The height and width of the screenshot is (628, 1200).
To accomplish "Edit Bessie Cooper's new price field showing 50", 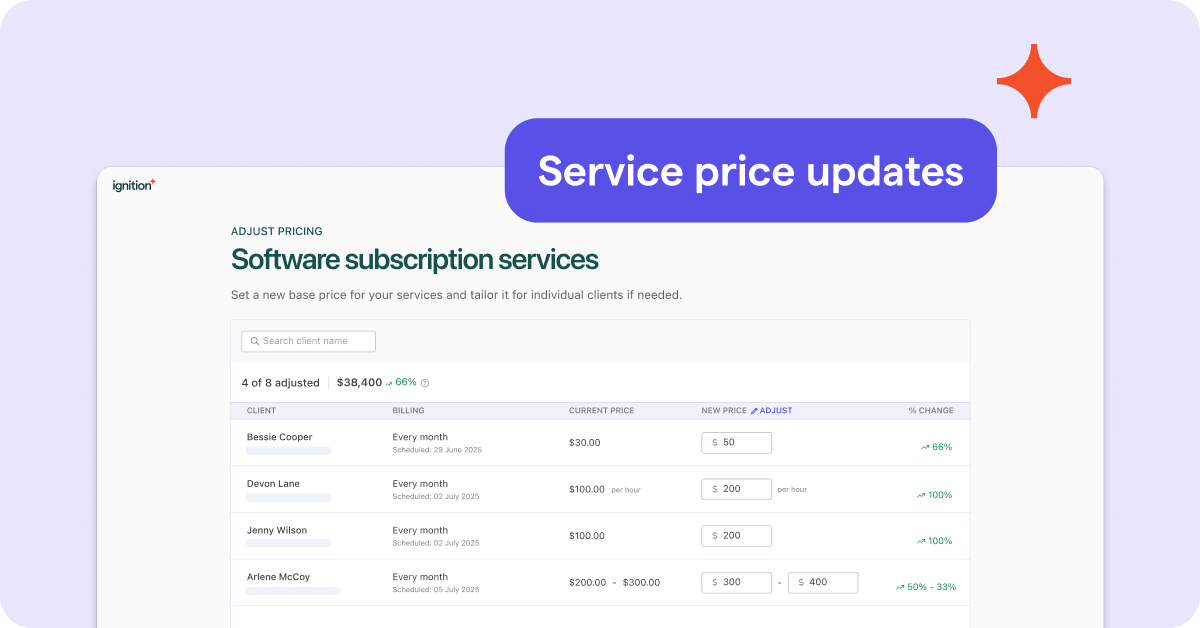I will point(743,442).
